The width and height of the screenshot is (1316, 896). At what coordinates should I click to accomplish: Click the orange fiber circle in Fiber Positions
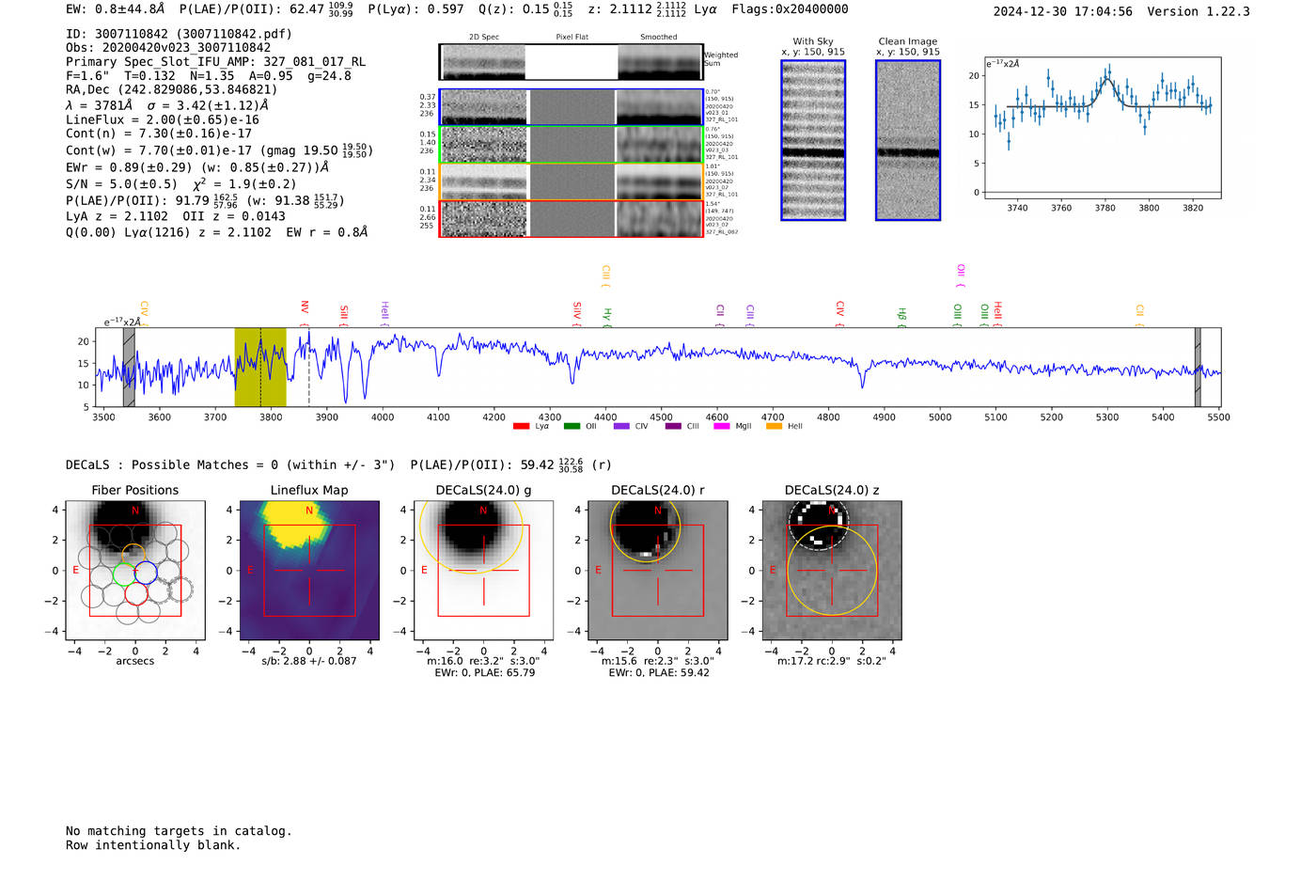coord(134,555)
